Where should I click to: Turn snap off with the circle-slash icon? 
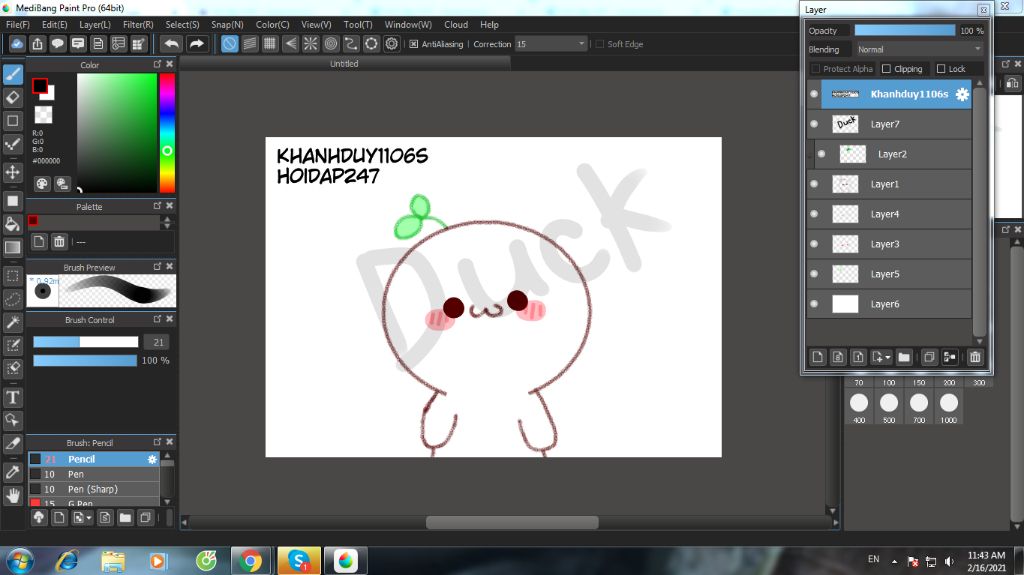coord(229,44)
